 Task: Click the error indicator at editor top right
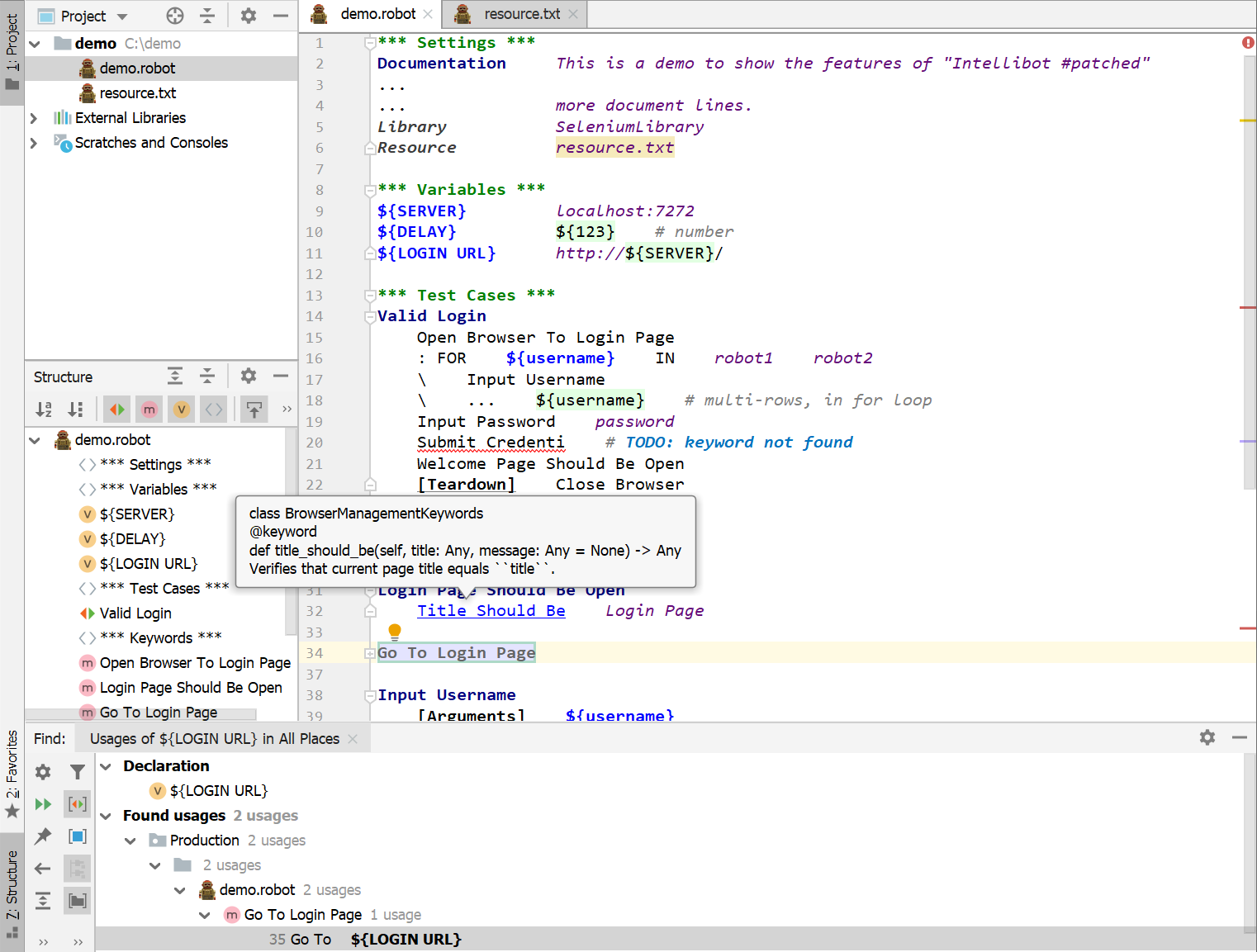[1248, 42]
